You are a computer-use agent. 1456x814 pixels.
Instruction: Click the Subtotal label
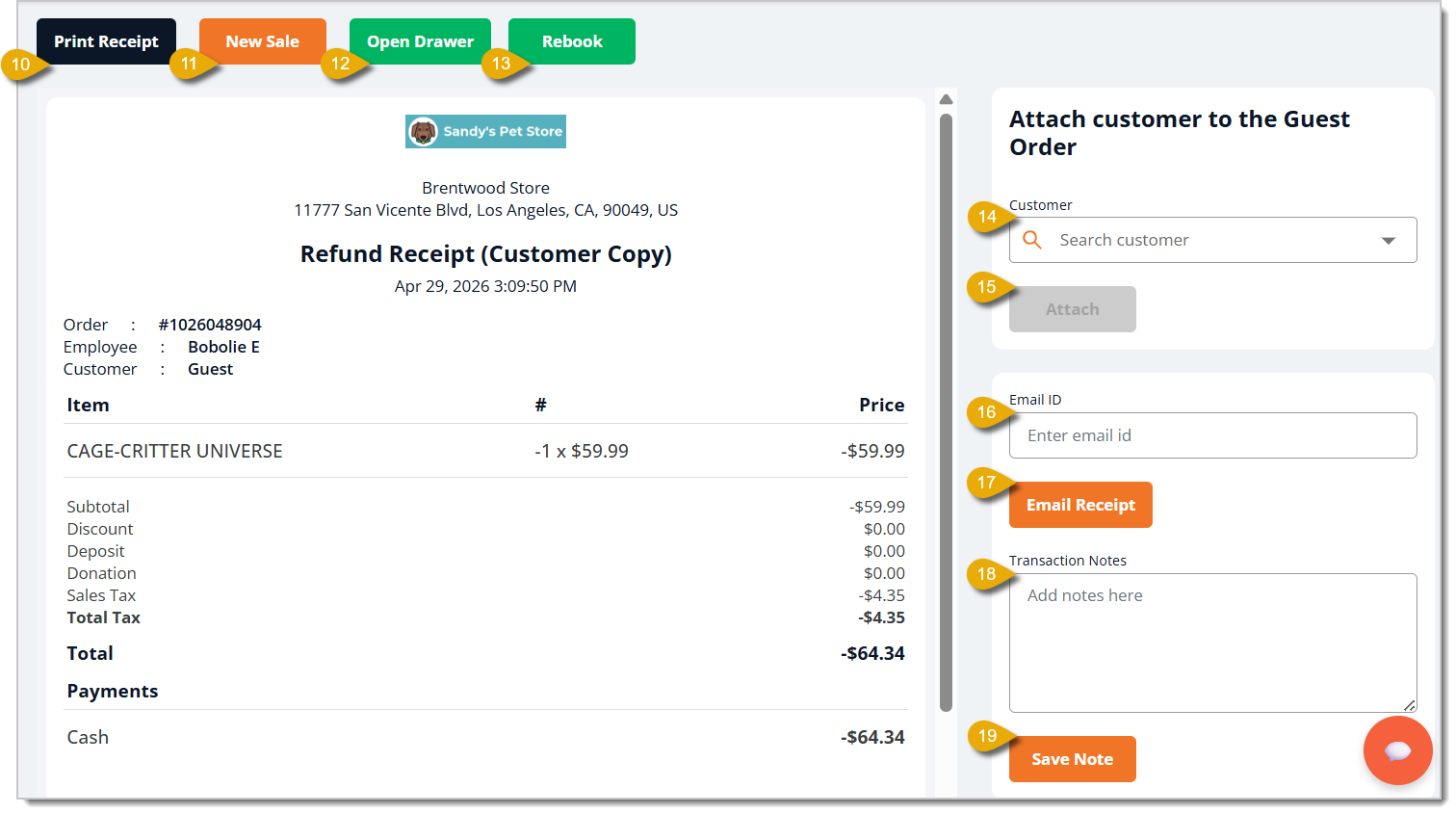(x=97, y=507)
